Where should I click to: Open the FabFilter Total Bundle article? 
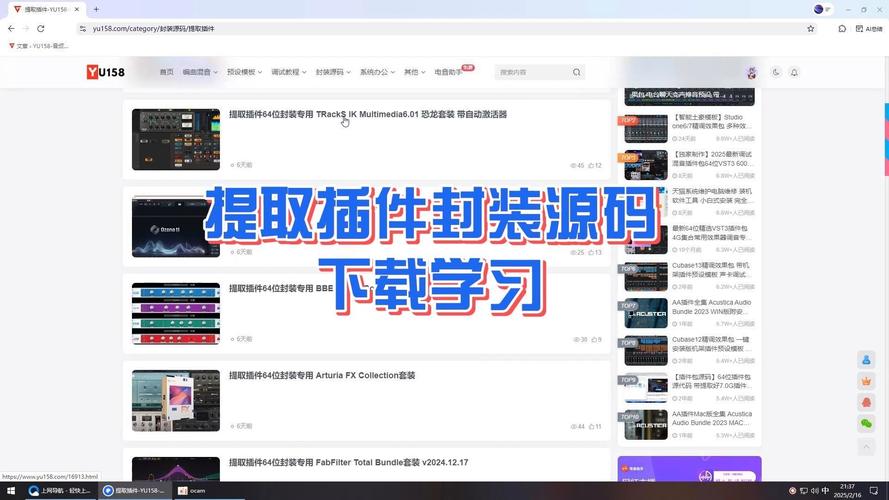point(349,463)
